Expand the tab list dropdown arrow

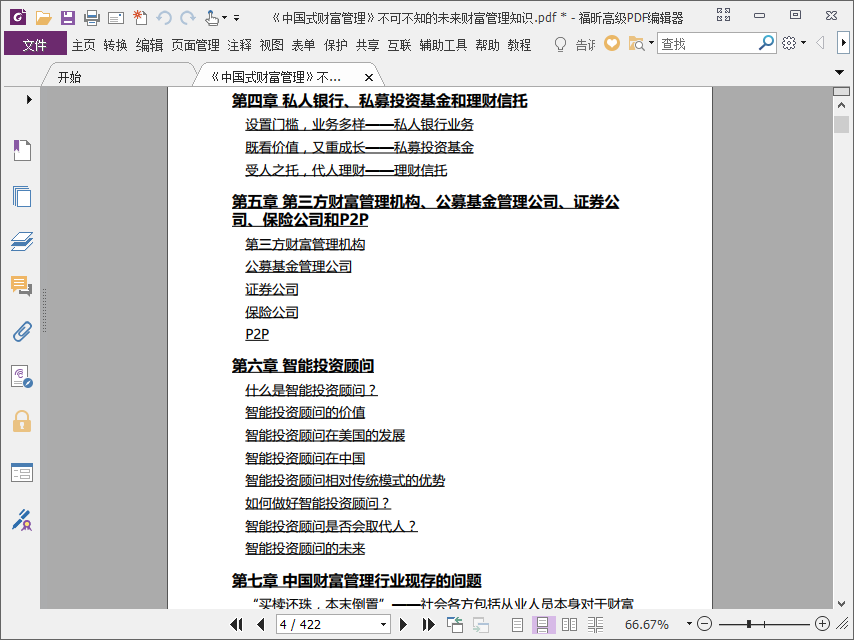point(839,72)
